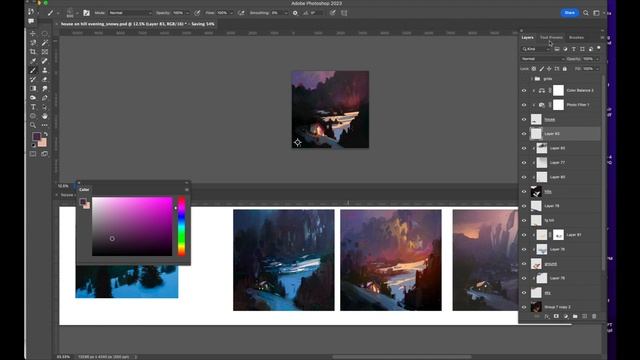Open the layer filter Kind dropdown
The width and height of the screenshot is (640, 360).
(x=536, y=49)
